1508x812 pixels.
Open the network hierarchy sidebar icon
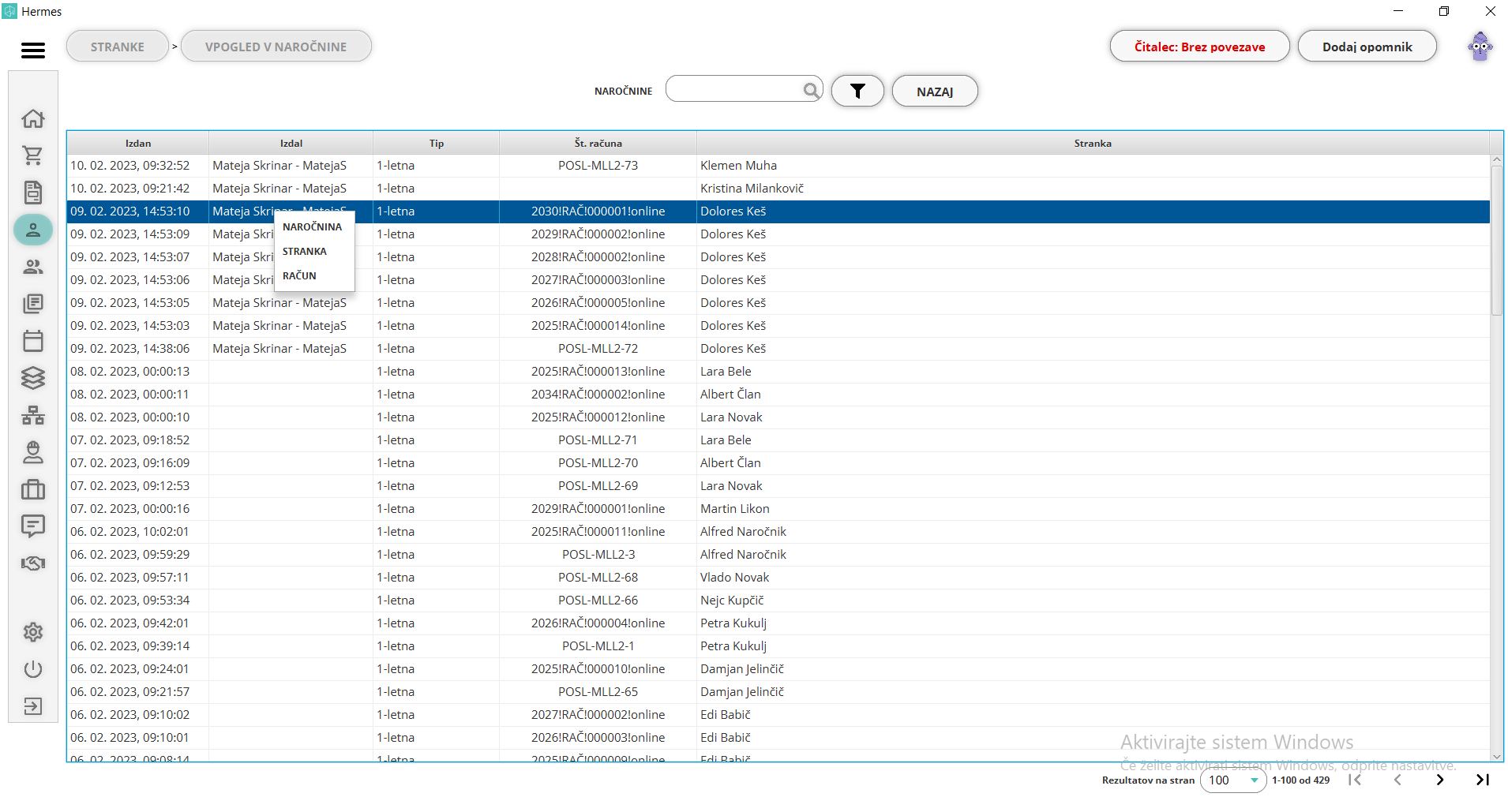[33, 415]
